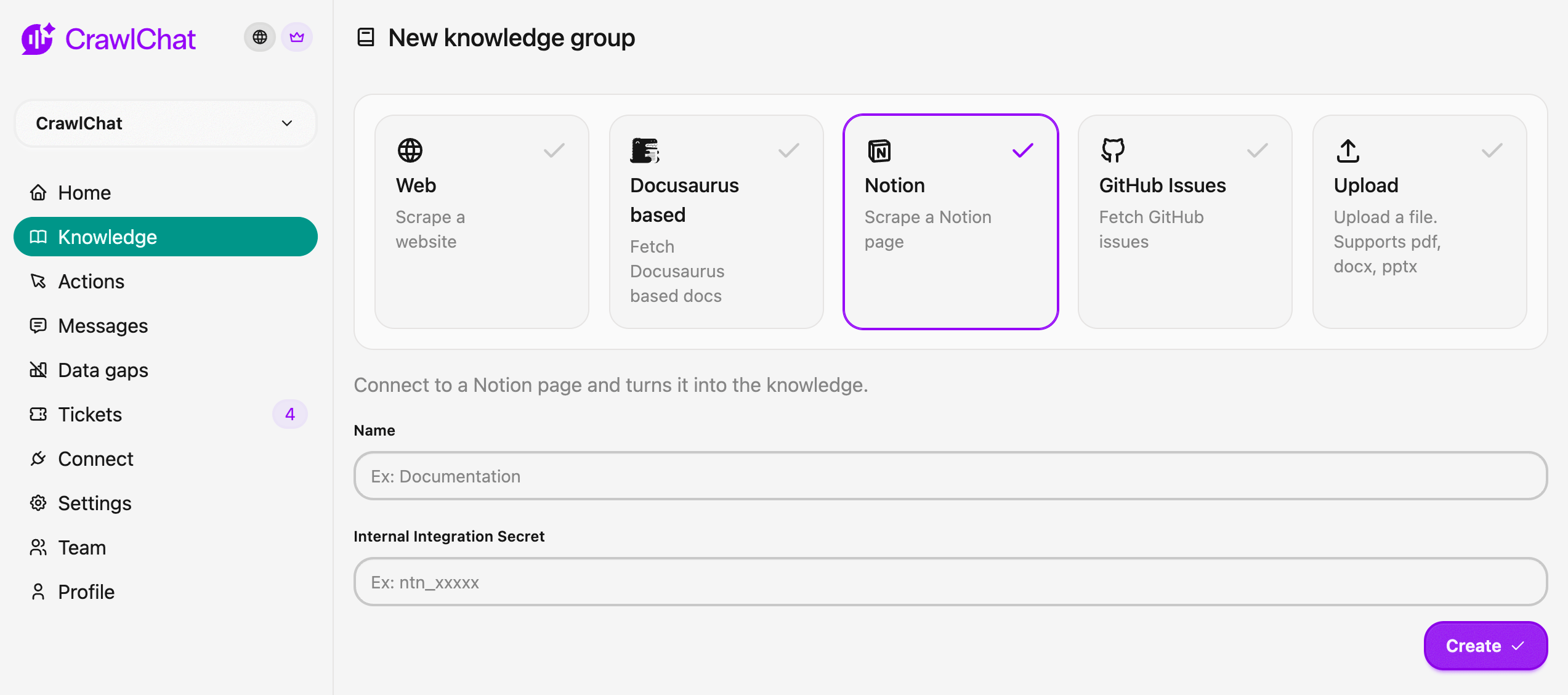Click 'Supports pdf, docx, pptx' text

click(1387, 254)
